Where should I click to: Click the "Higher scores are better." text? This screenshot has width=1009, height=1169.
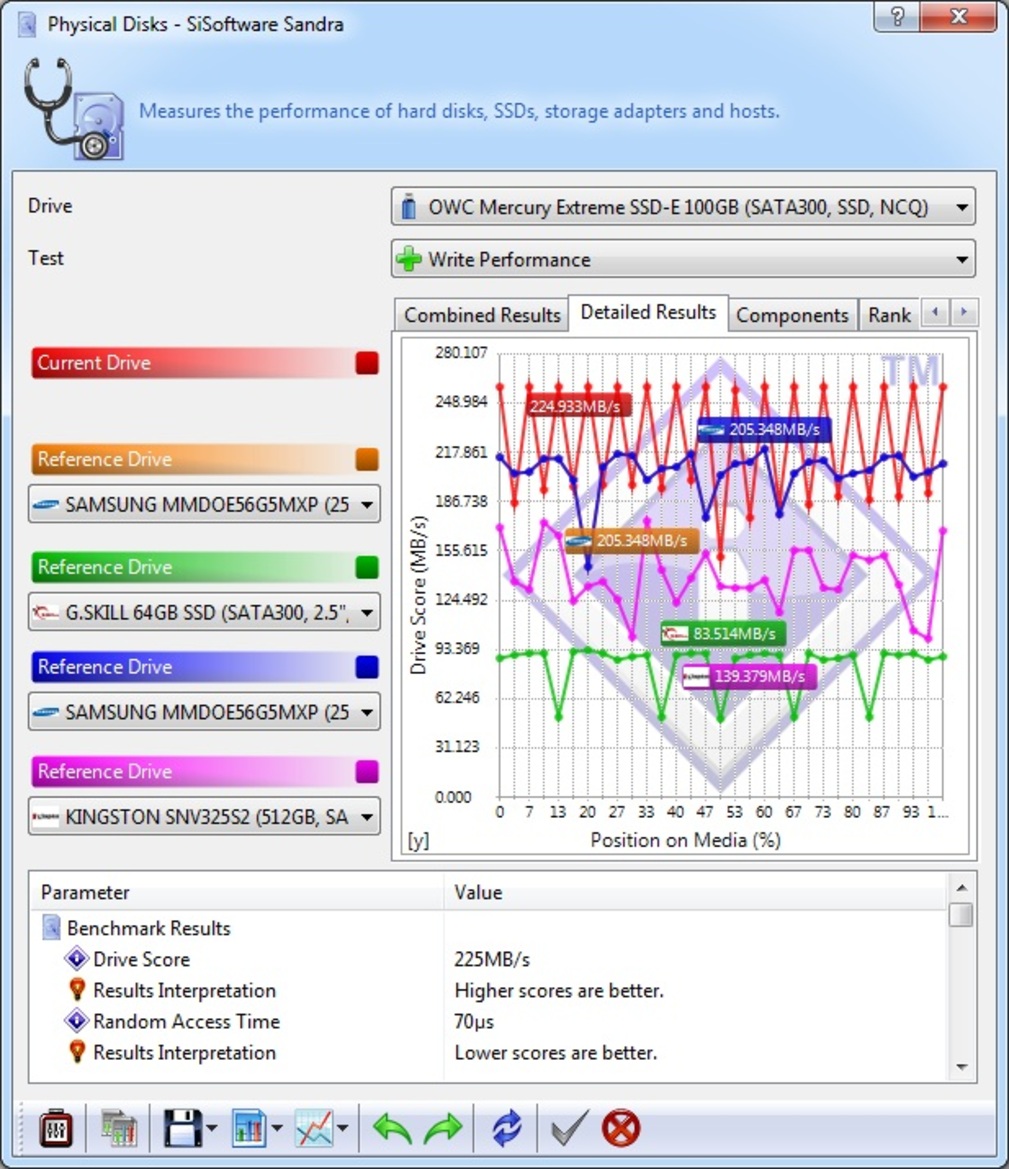pos(559,991)
